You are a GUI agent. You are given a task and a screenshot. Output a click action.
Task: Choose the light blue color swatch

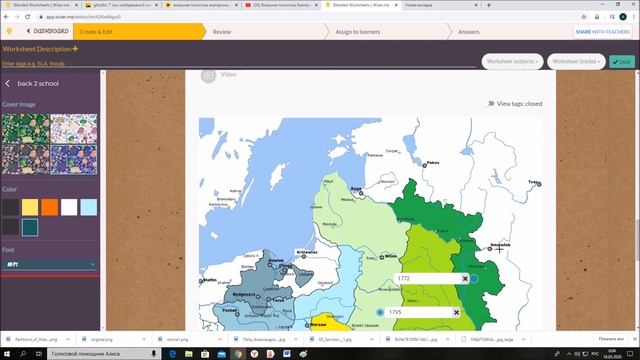(89, 207)
